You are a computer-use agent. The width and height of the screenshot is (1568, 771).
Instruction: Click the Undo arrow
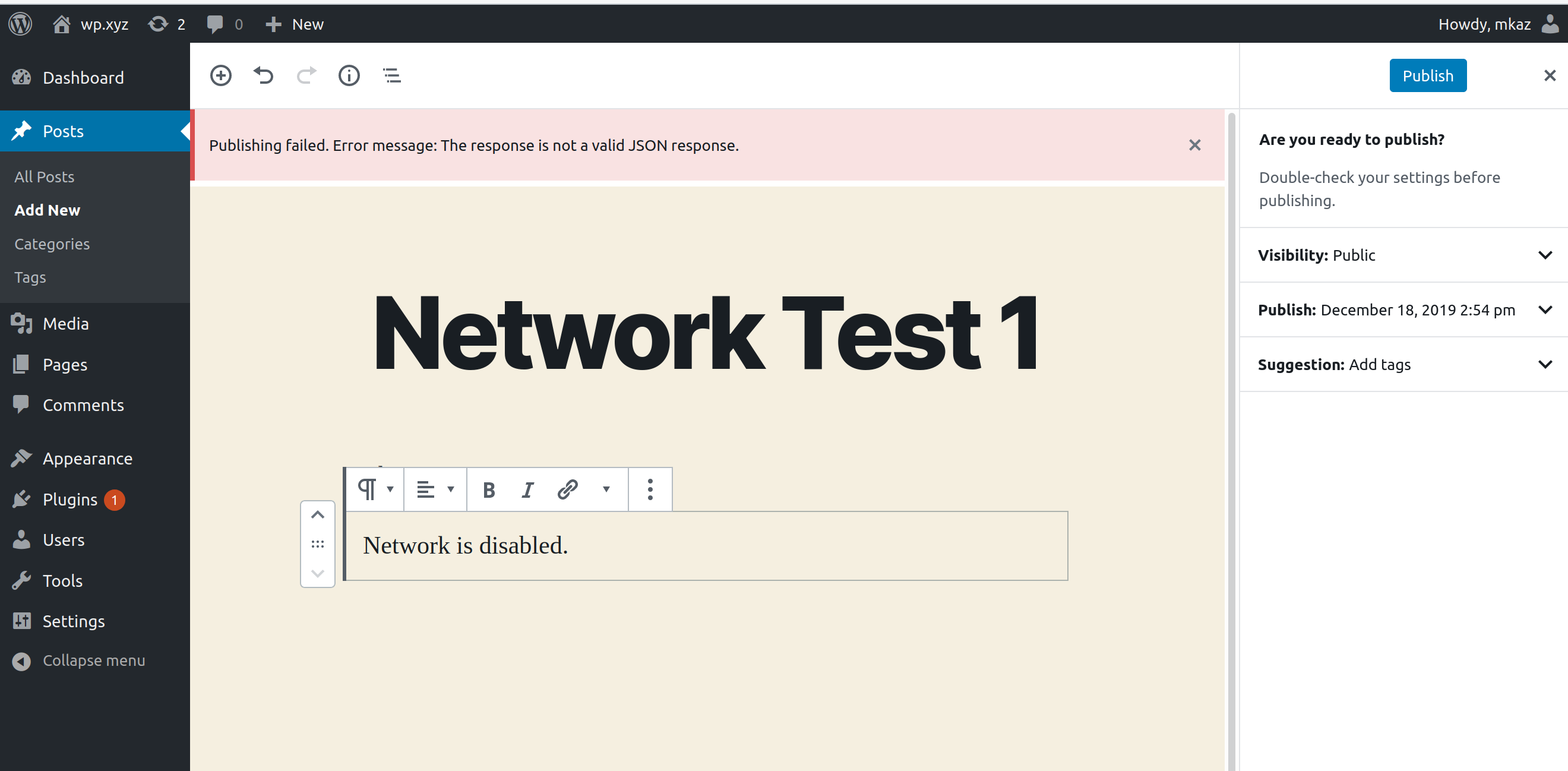click(x=263, y=75)
